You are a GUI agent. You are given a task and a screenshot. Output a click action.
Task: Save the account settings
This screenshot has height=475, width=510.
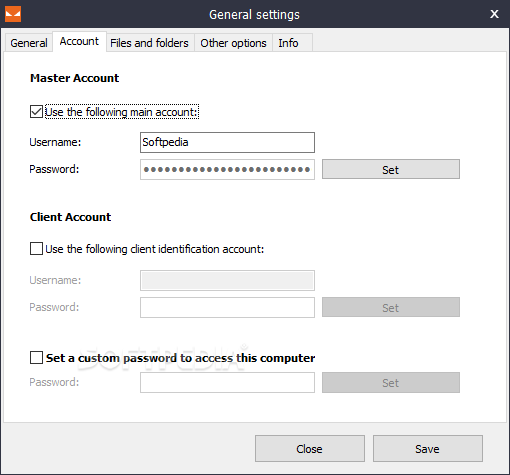[428, 449]
